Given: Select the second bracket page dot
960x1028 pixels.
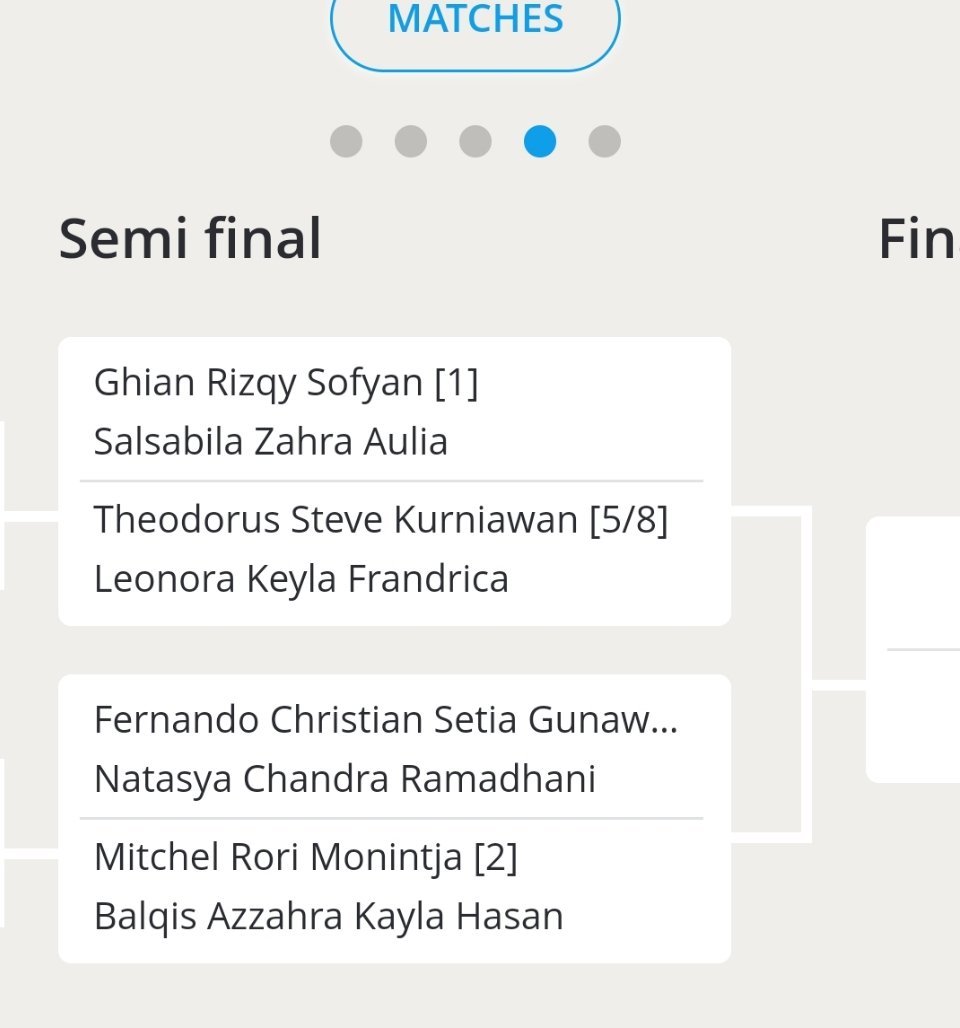Looking at the screenshot, I should click(411, 141).
